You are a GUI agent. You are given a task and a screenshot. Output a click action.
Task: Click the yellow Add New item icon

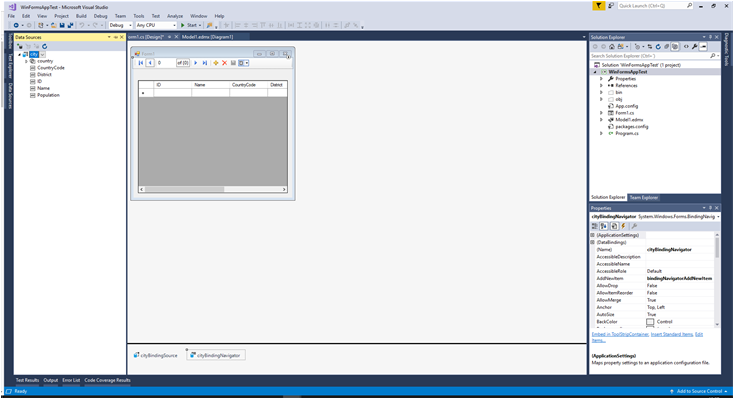pos(216,63)
